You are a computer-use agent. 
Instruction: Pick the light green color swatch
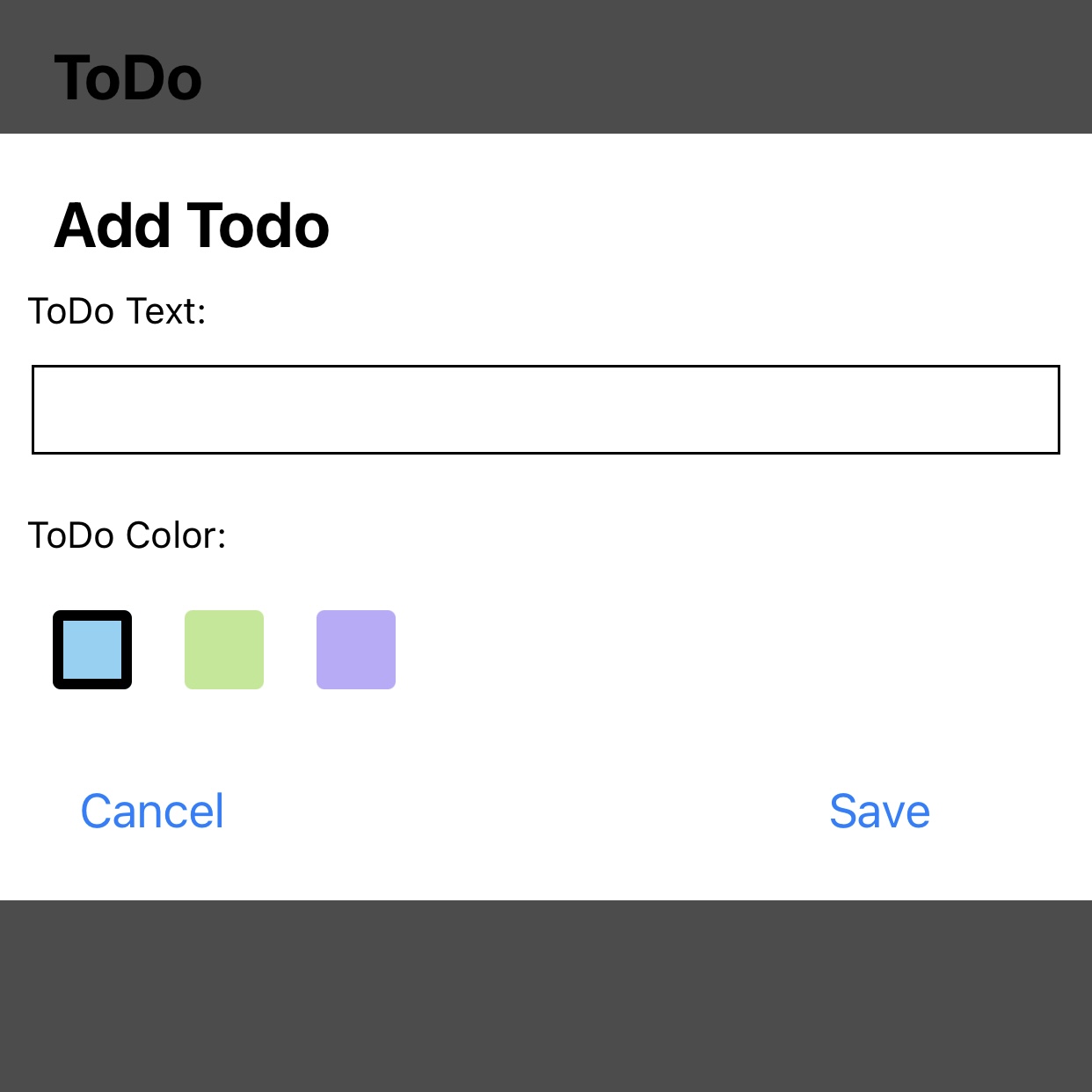(224, 650)
